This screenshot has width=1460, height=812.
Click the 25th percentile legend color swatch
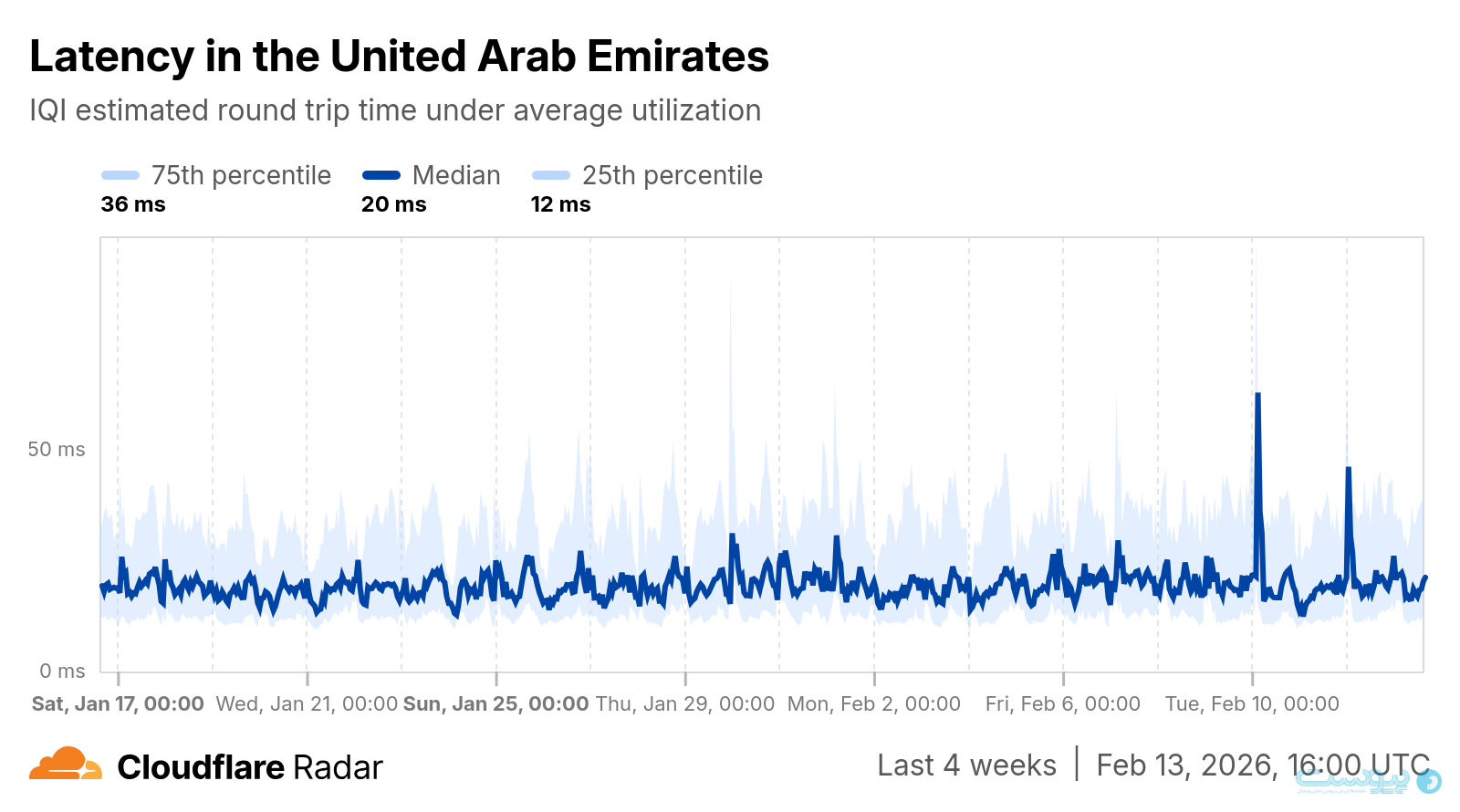click(x=551, y=175)
